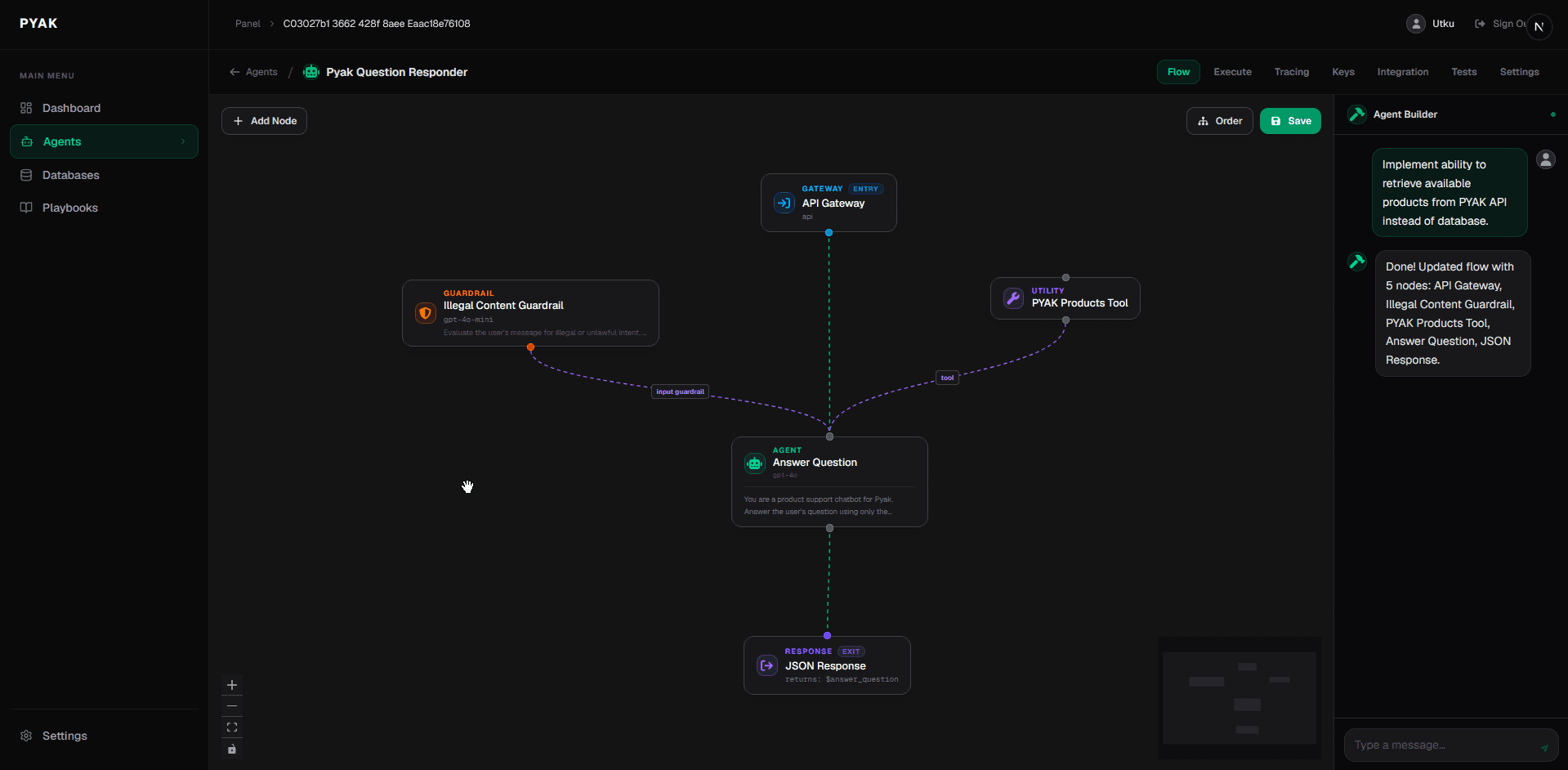The width and height of the screenshot is (1568, 770).
Task: Open Playbooks from the sidebar
Action: click(104, 208)
